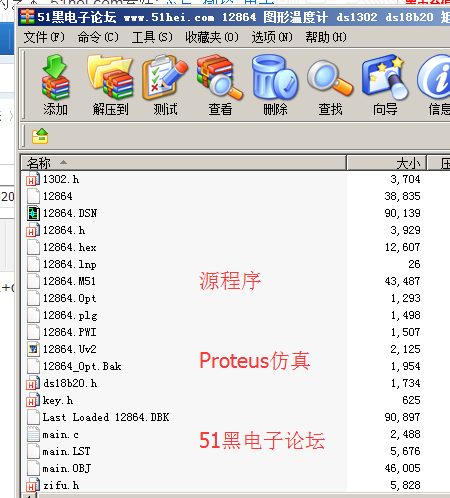Sort files by 大小 column header

387,163
